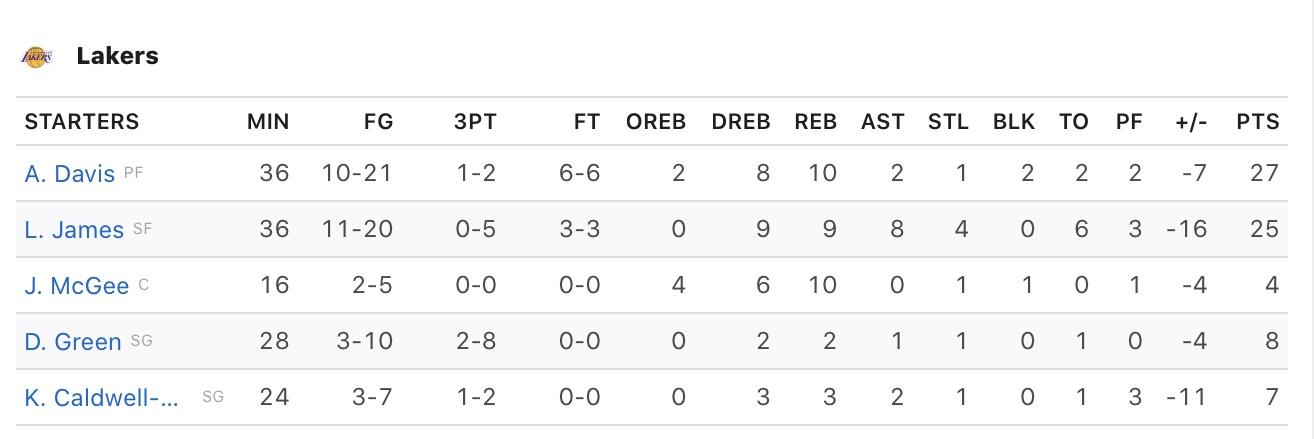Viewport: 1314px width, 439px height.
Task: Select the BLK column header
Action: point(1014,122)
